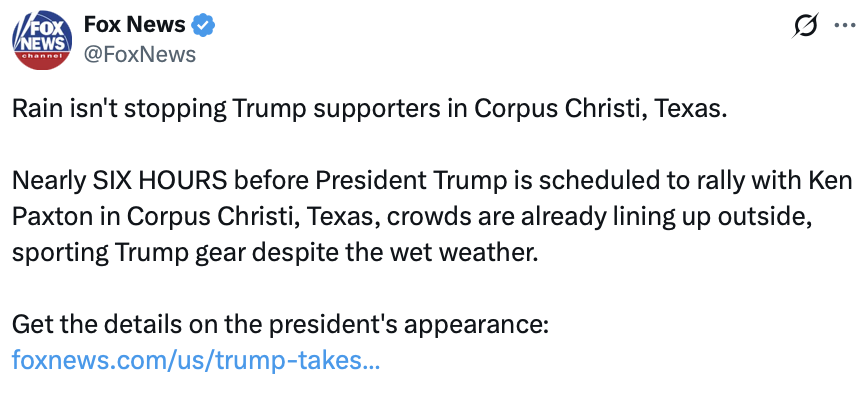Click the words "rally with Ken"
Image resolution: width=866 pixels, height=394 pixels.
pos(778,181)
